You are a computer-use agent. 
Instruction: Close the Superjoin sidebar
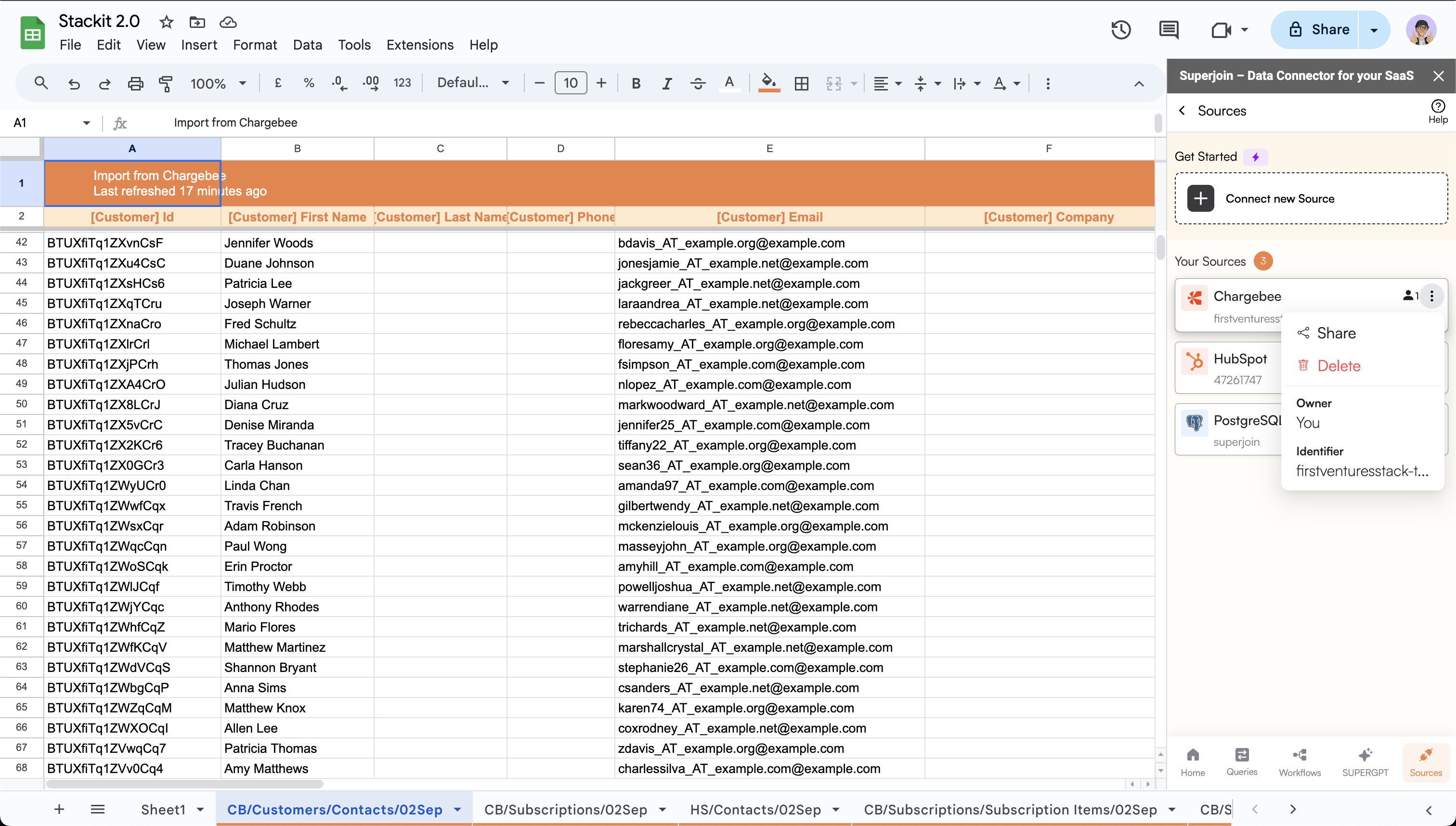[1438, 76]
